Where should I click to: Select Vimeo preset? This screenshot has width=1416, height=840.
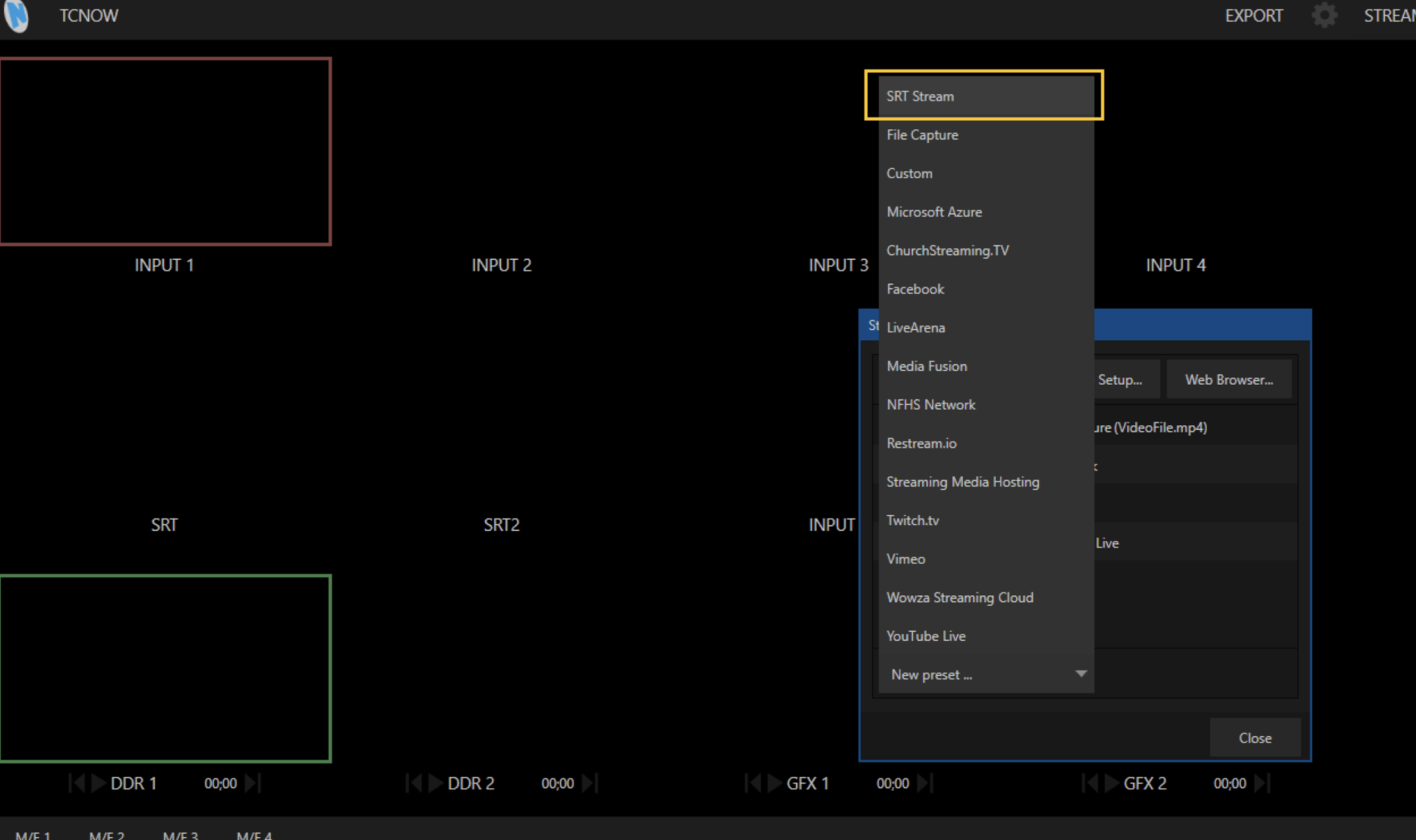click(986, 559)
